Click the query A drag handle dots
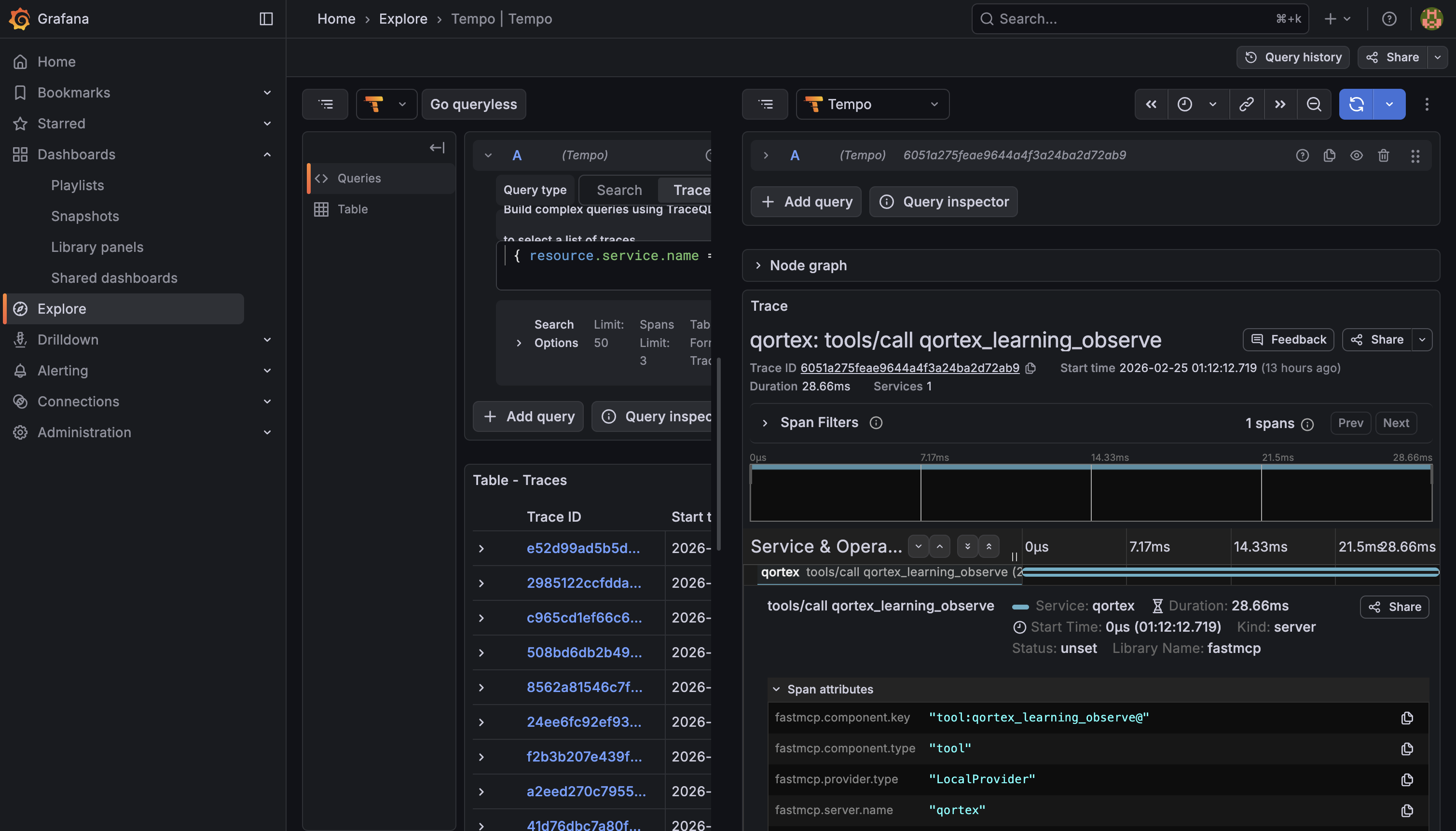Screen dimensions: 1456x831 pyautogui.click(x=1415, y=155)
